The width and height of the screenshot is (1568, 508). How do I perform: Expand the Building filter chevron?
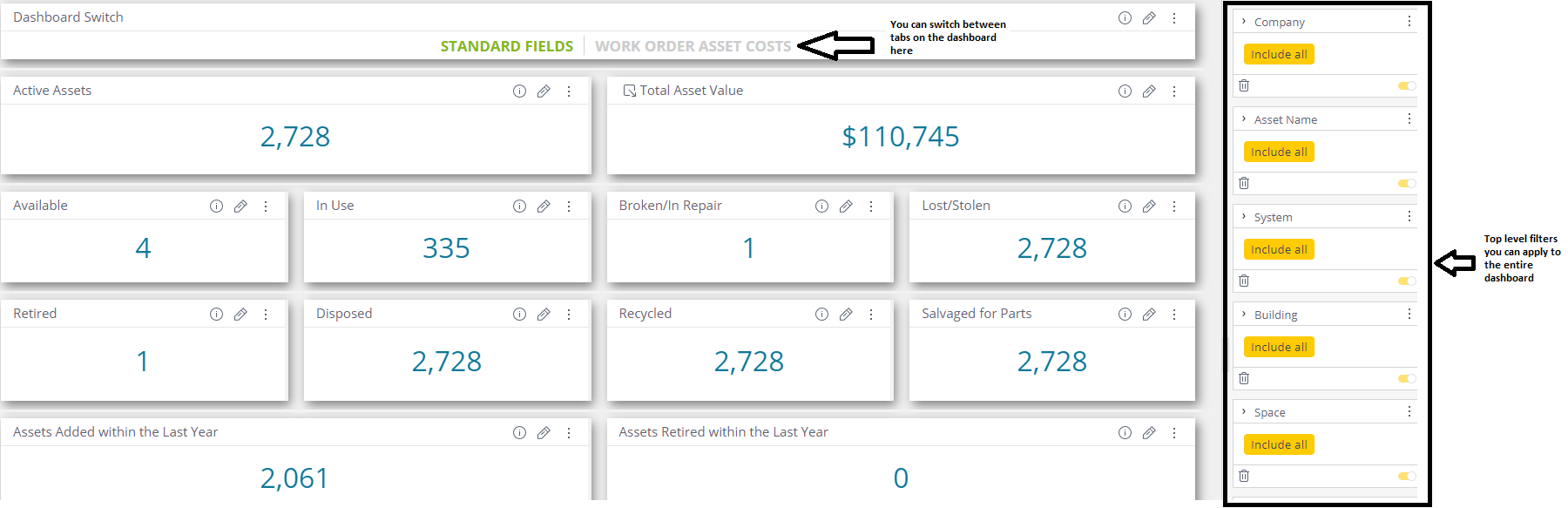point(1244,315)
